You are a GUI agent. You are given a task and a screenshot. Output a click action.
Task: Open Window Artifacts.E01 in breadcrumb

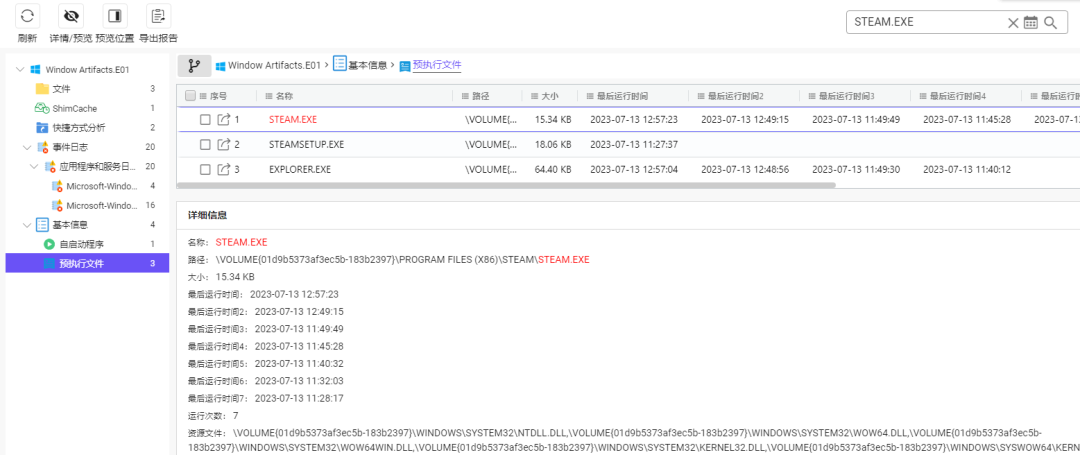coord(274,65)
